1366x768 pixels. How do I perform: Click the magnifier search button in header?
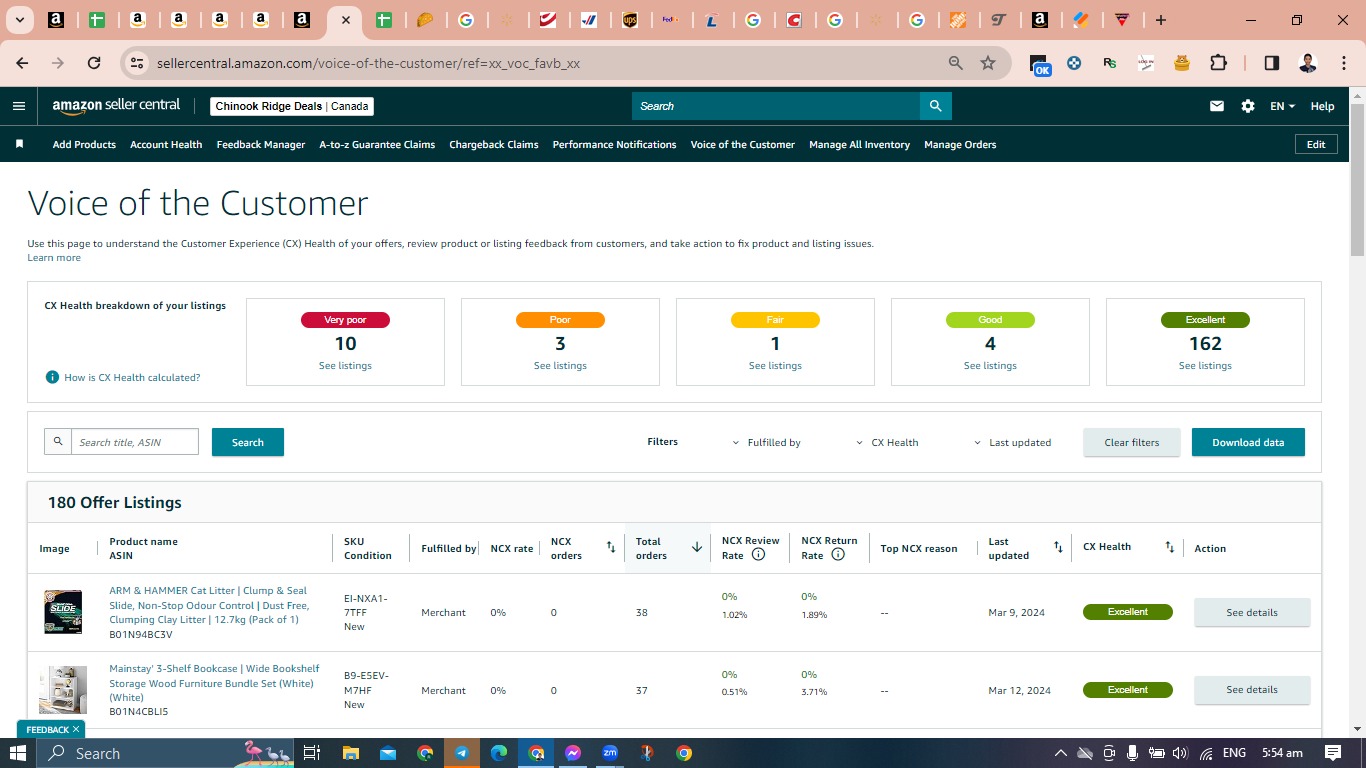pos(935,106)
